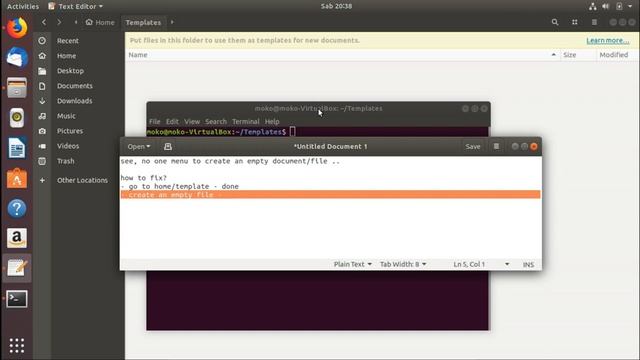Open the Help menu in Terminal
The height and width of the screenshot is (360, 640).
[x=272, y=122]
